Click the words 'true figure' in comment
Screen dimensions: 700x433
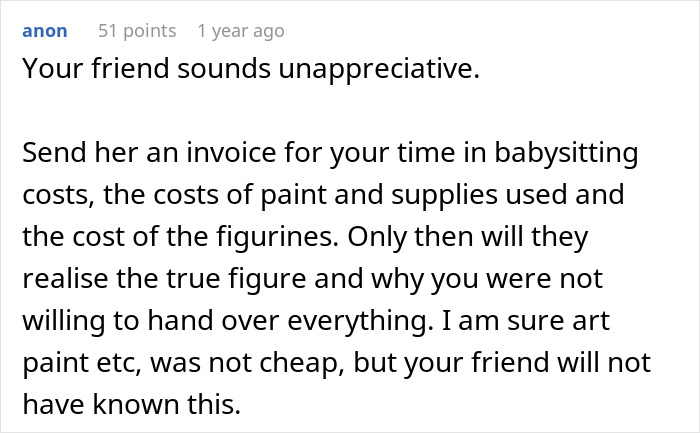pos(245,281)
